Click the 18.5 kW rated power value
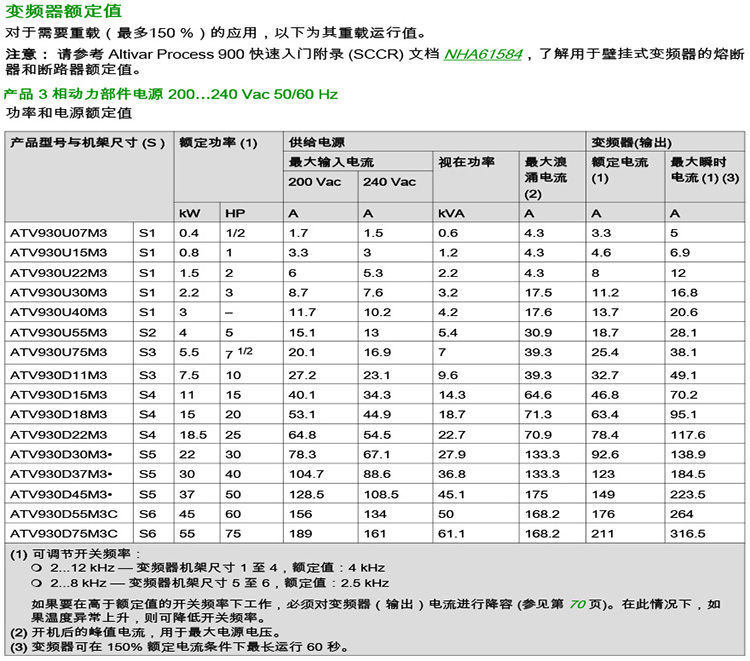This screenshot has height=661, width=750. 193,434
